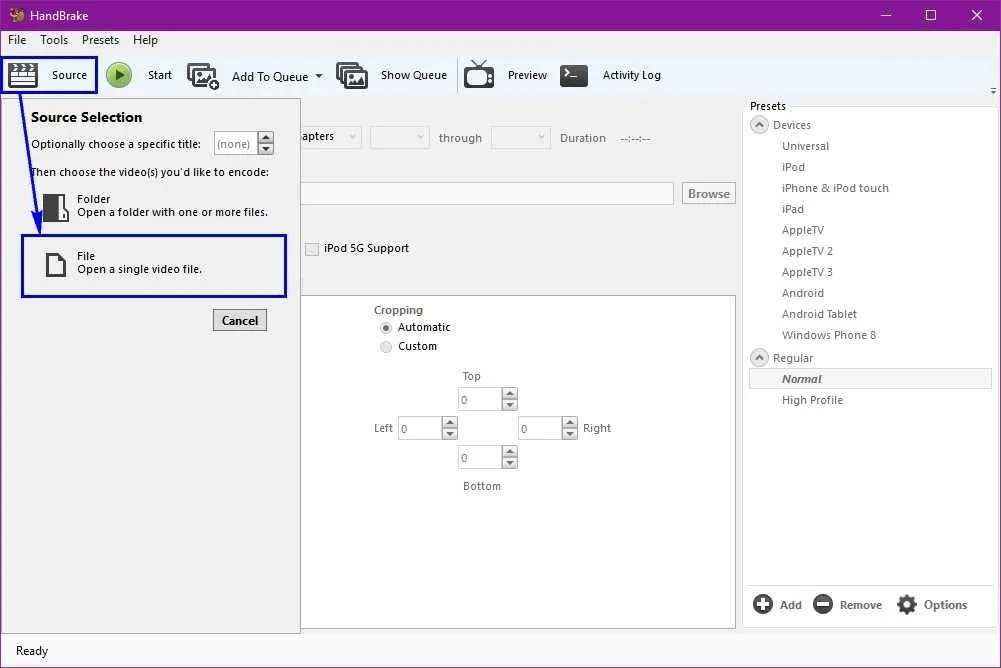Click the HandBrake app icon in title bar
Viewport: 1001px width, 668px height.
coord(17,15)
